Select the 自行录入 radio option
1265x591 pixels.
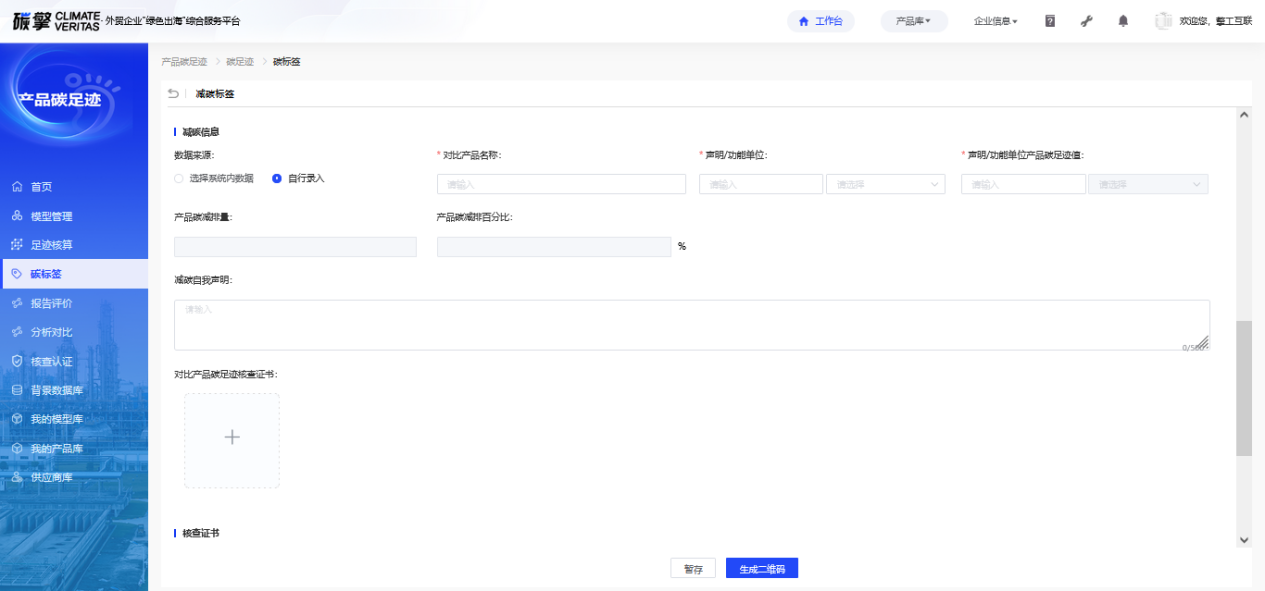pos(277,178)
